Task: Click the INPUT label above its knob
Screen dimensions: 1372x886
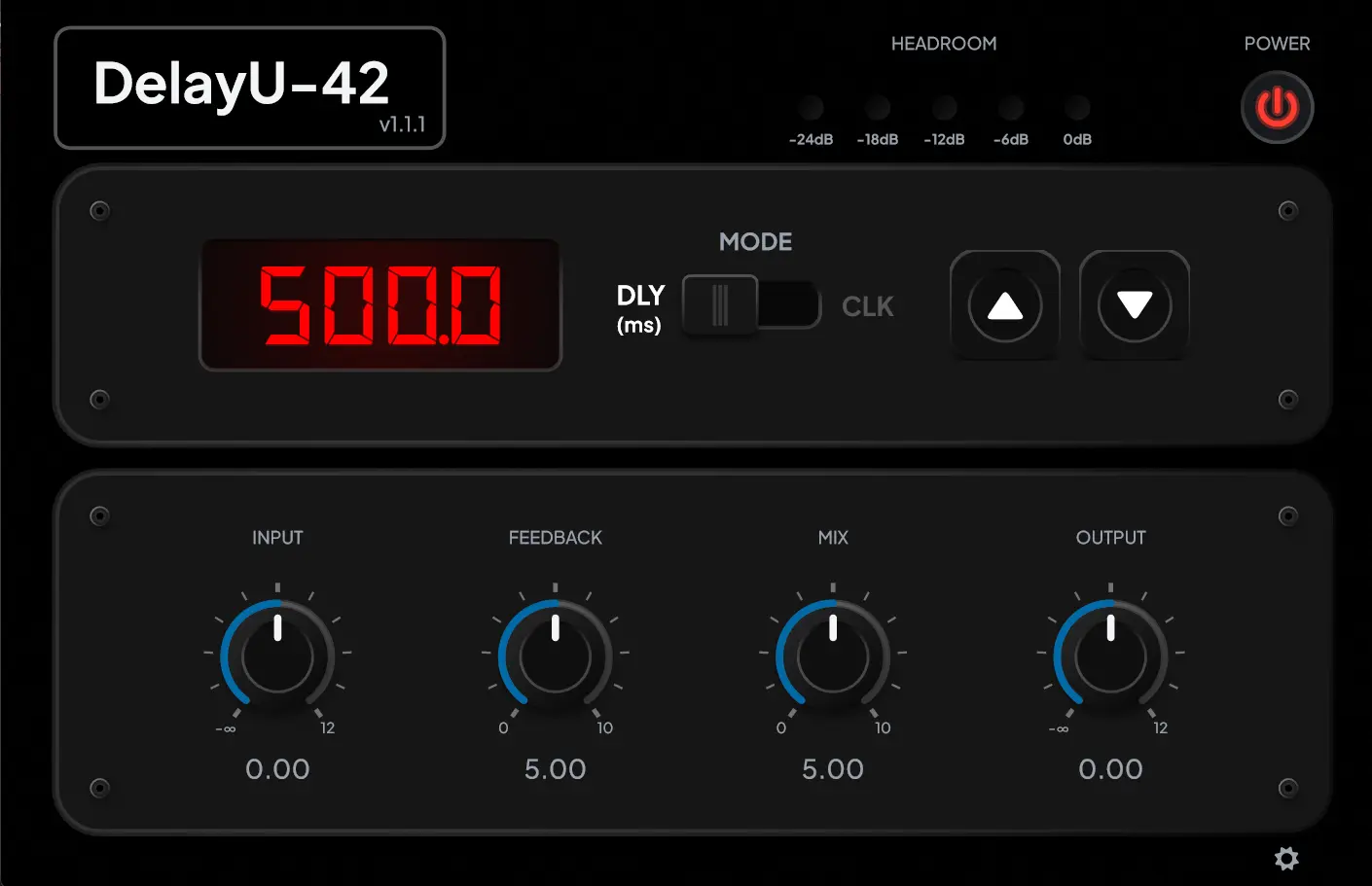Action: click(x=277, y=538)
